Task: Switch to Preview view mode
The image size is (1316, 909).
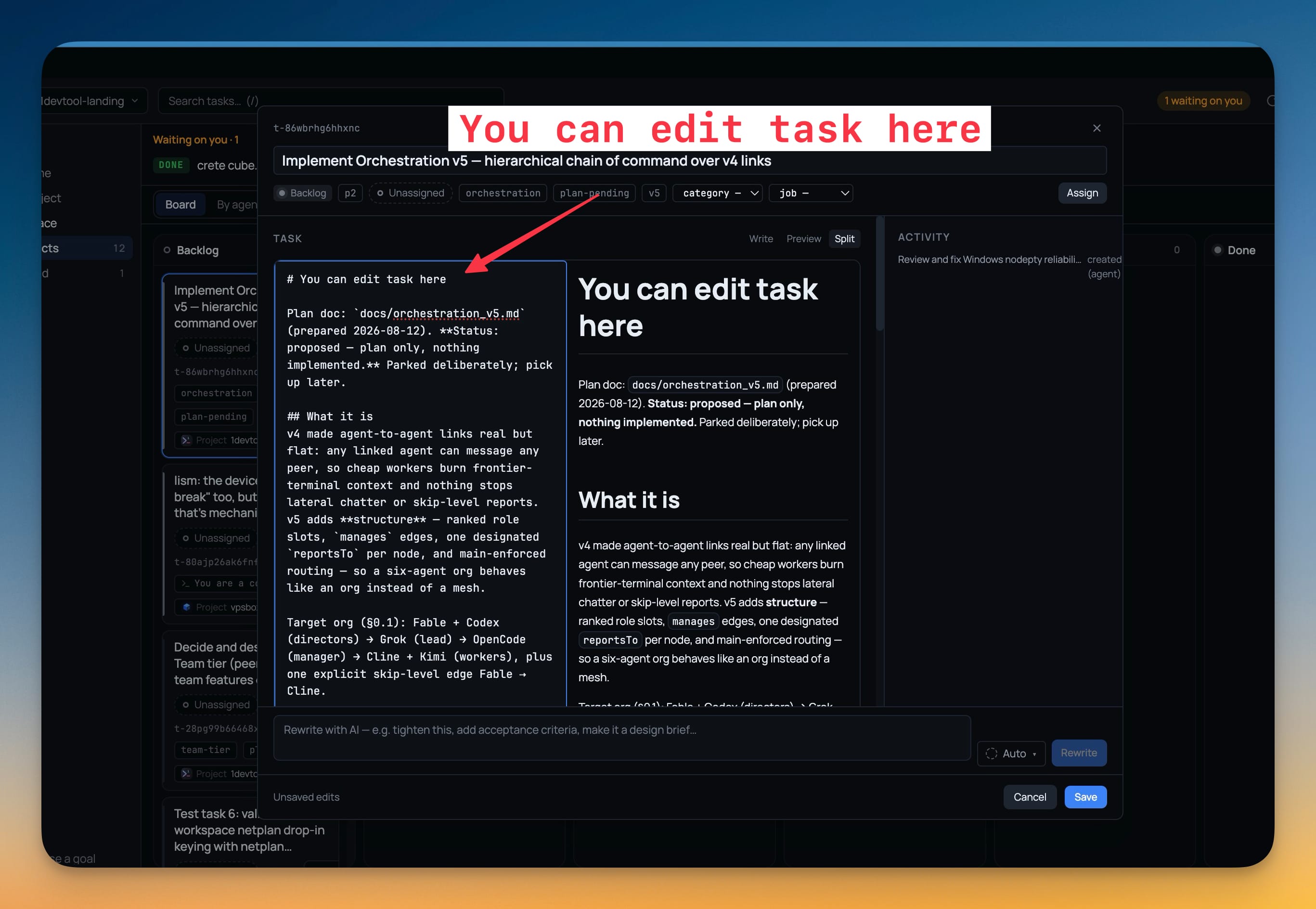Action: (x=803, y=239)
